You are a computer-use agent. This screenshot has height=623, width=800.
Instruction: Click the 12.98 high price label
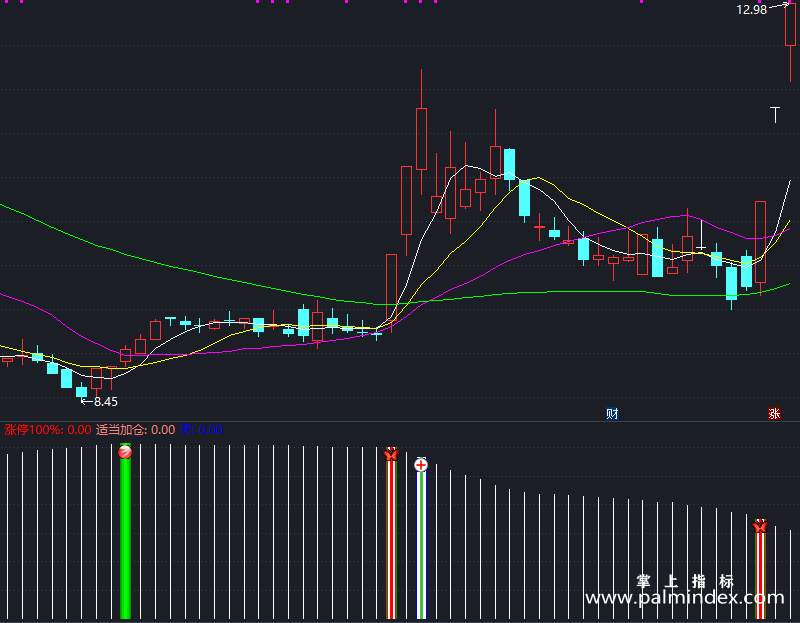coord(752,9)
